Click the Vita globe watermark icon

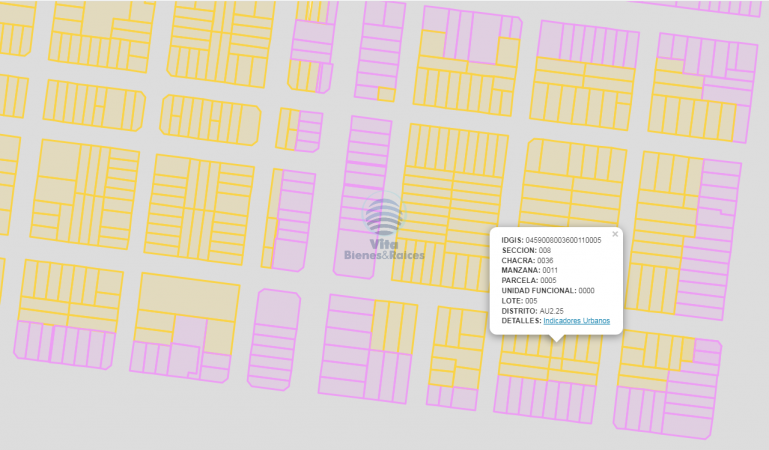(384, 217)
